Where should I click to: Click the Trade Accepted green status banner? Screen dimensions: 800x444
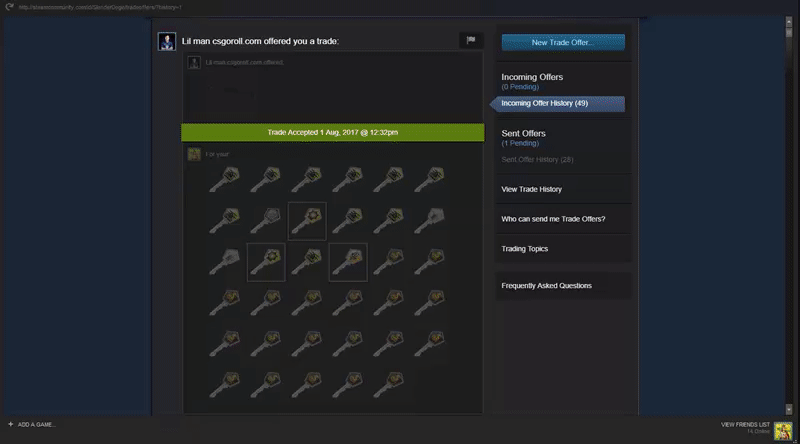333,133
